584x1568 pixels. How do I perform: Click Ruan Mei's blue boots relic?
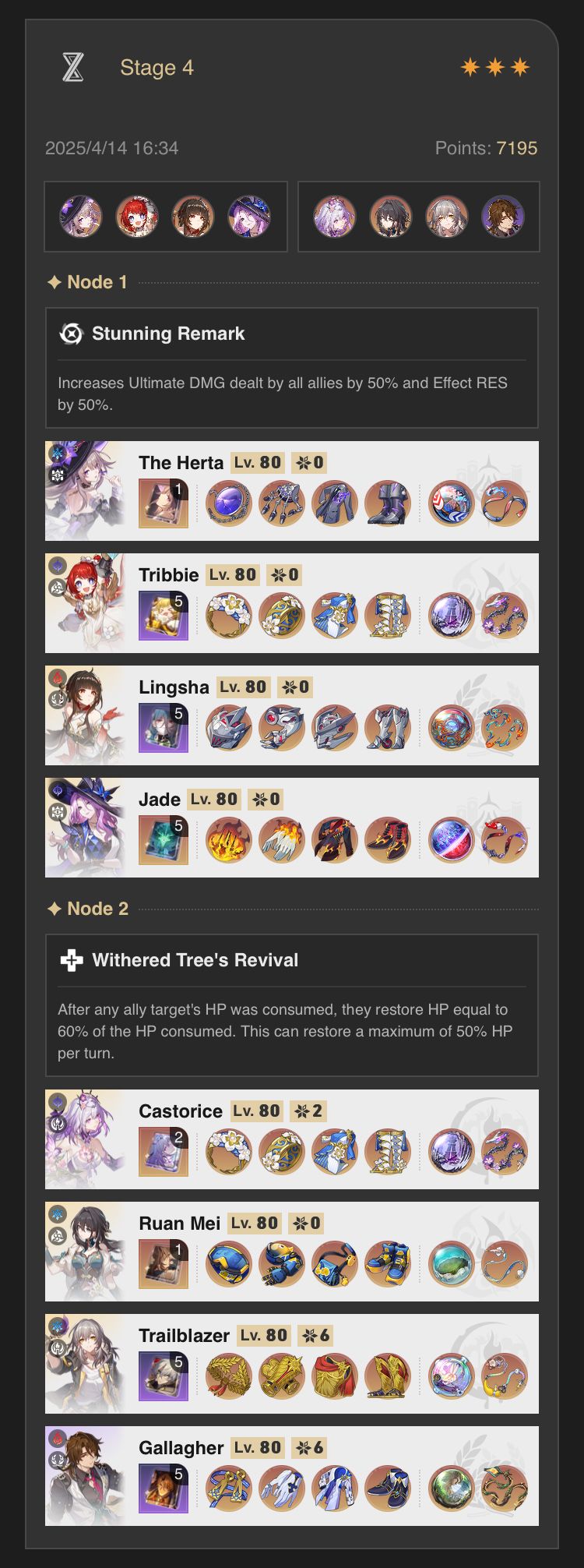point(388,1263)
